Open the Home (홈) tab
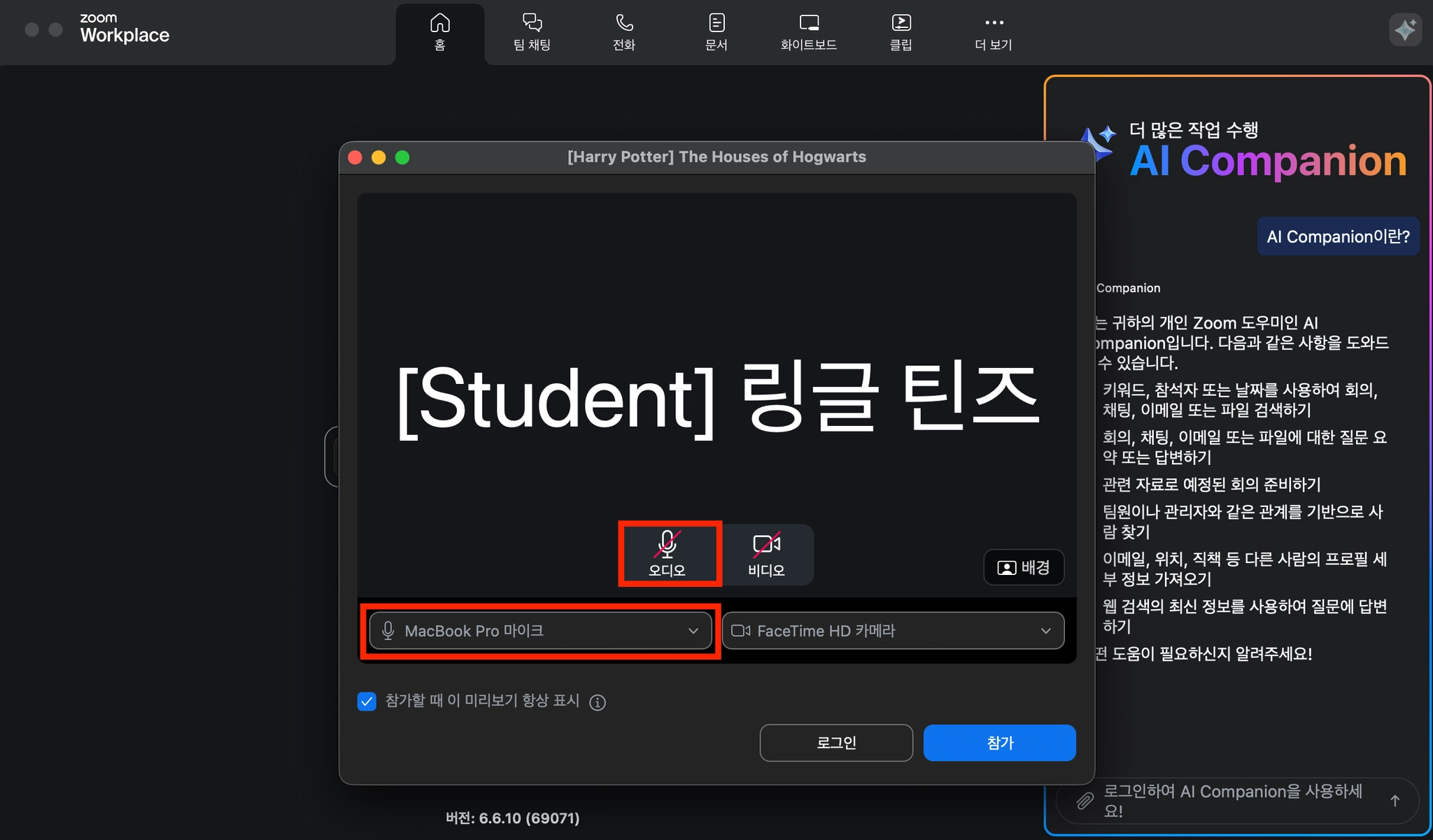The height and width of the screenshot is (840, 1433). [x=439, y=32]
